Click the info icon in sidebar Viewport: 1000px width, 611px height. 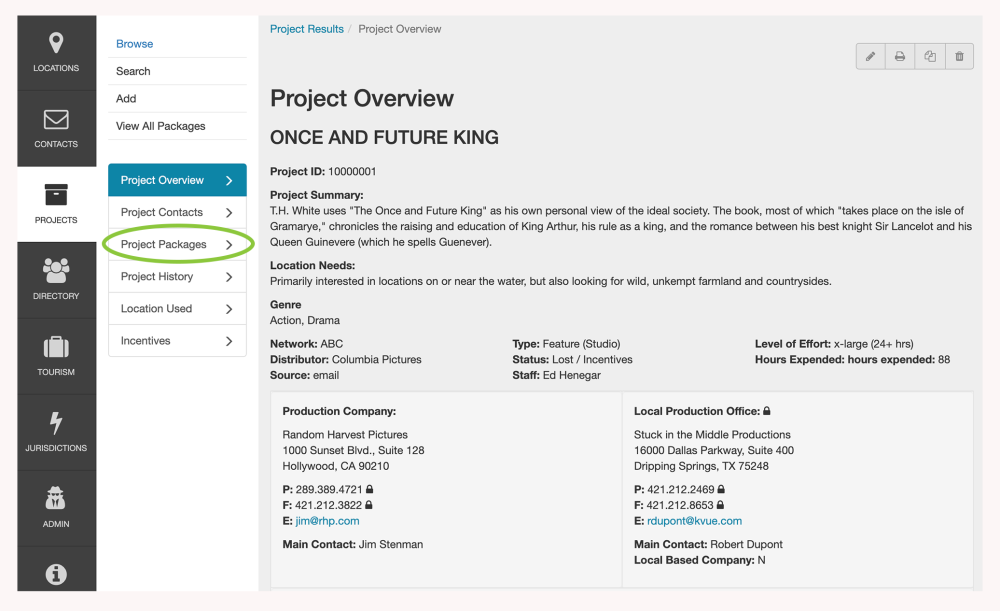[x=56, y=574]
